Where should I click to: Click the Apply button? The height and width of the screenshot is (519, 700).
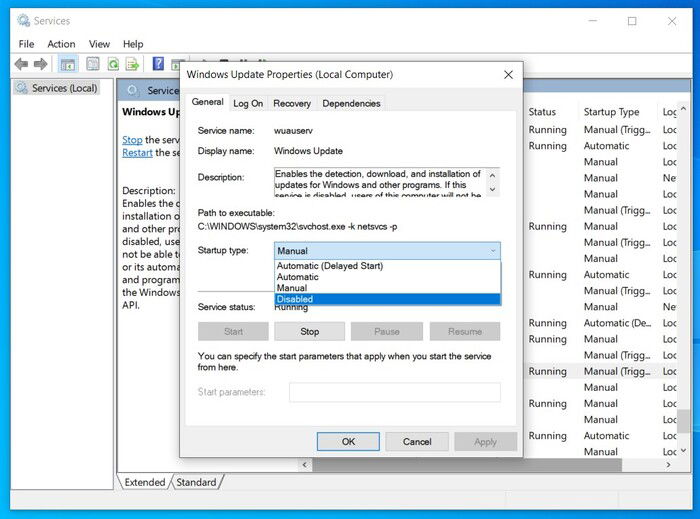point(485,441)
